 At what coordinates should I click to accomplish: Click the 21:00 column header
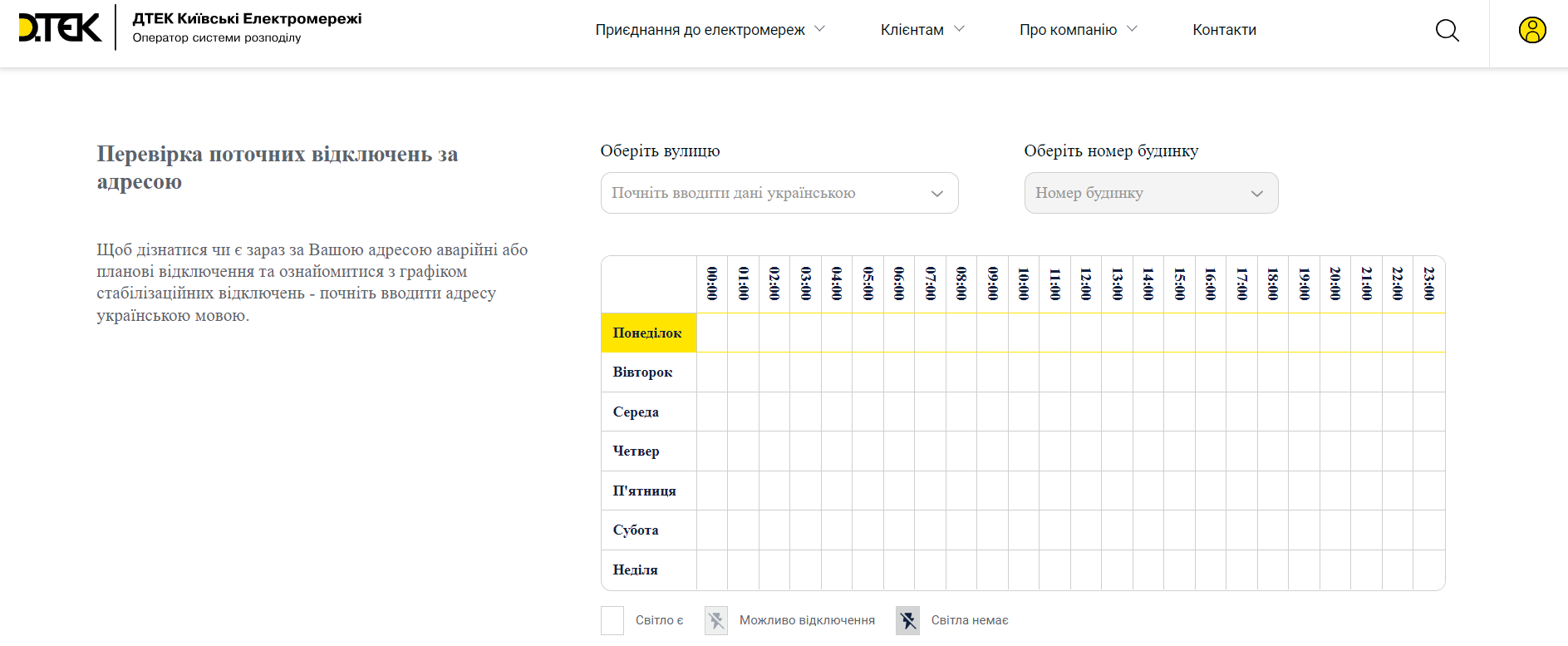tap(1367, 284)
